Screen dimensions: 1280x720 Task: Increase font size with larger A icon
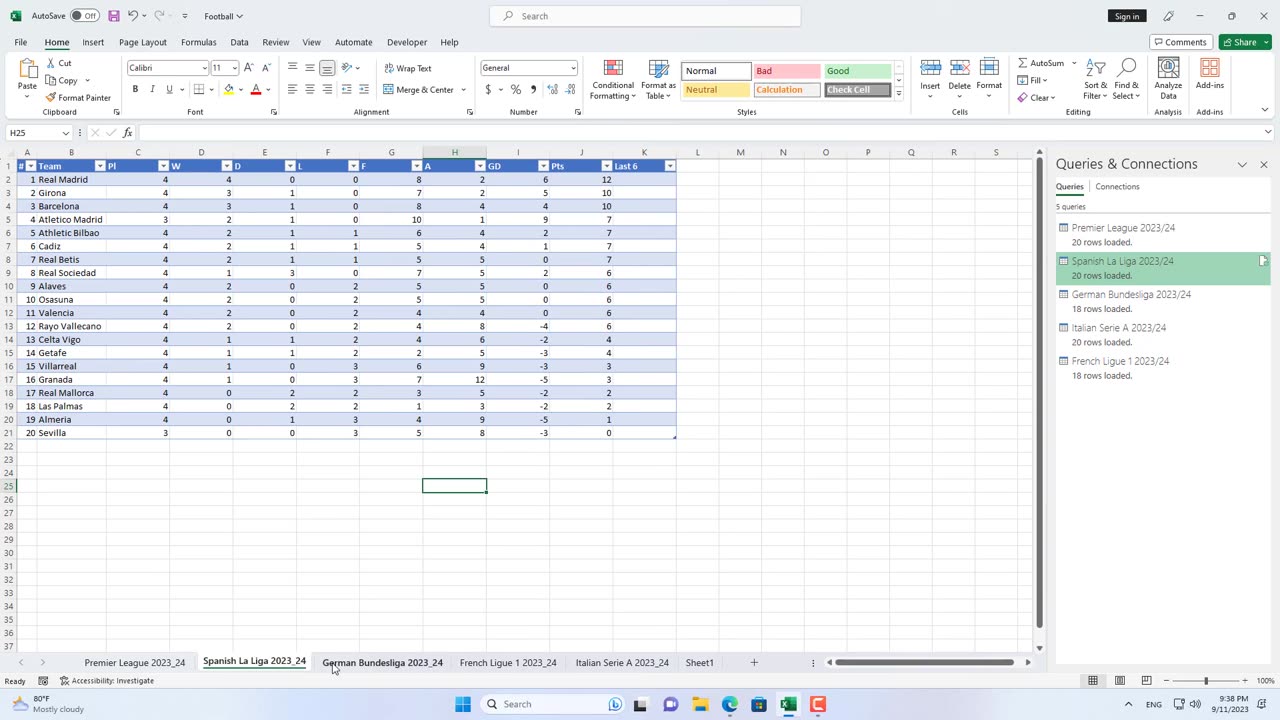coord(250,68)
